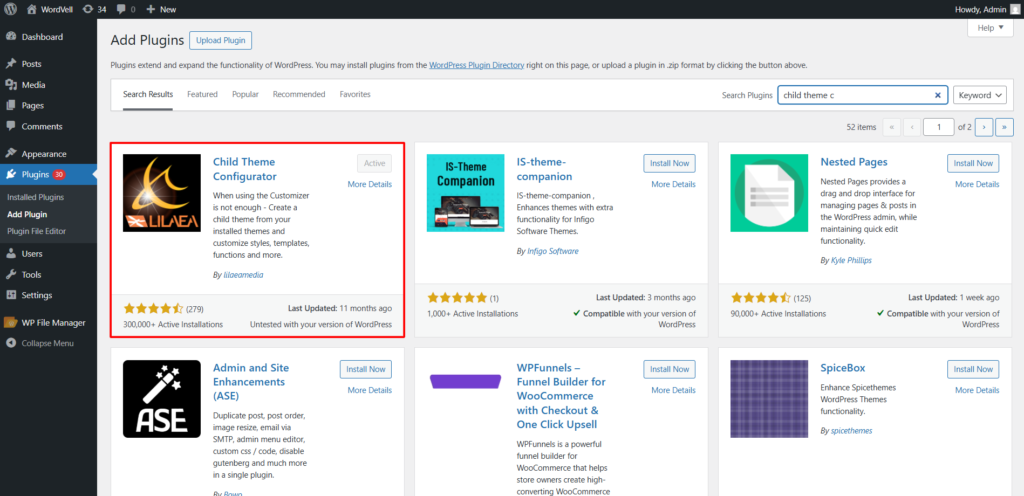
Task: Open the comments bubble in admin bar
Action: (121, 9)
